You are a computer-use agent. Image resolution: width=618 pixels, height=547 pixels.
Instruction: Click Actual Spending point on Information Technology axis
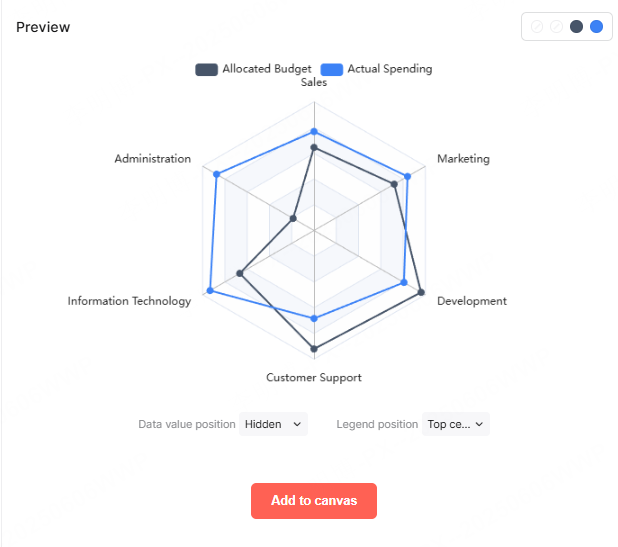[210, 291]
